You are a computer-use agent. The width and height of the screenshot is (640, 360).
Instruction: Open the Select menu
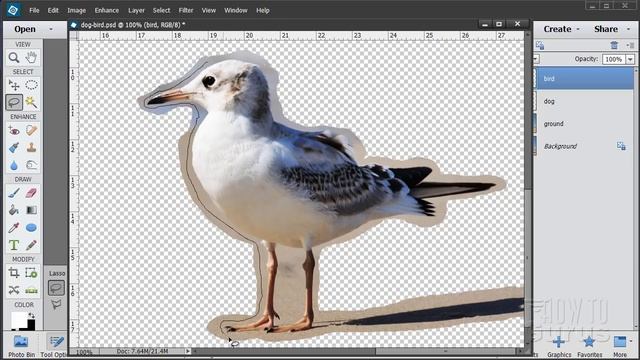[x=162, y=11]
